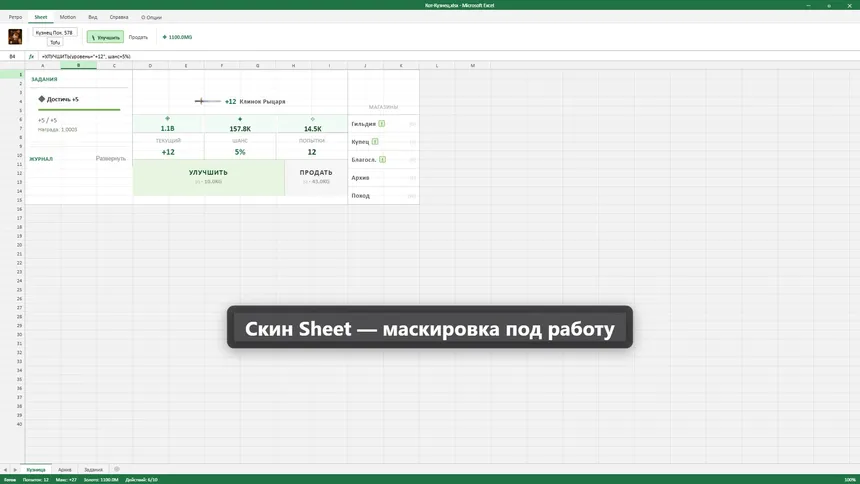
Task: Select the Sheet ribbon tab
Action: pyautogui.click(x=41, y=17)
